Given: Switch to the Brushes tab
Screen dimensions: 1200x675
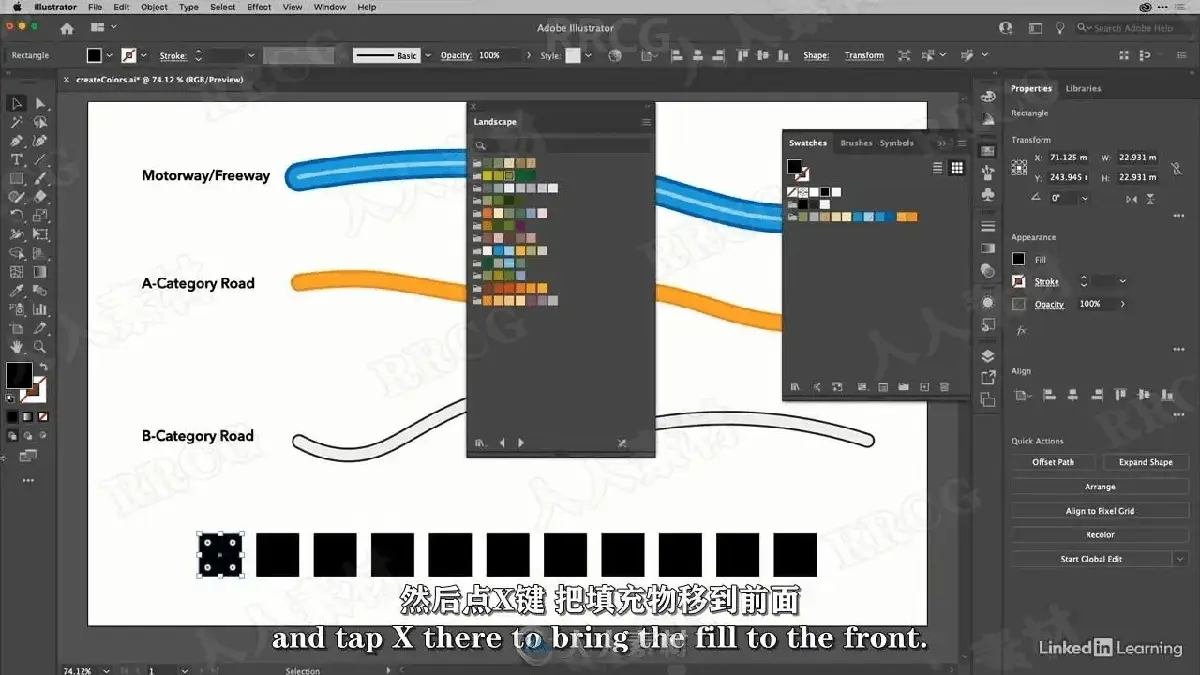Looking at the screenshot, I should [856, 143].
